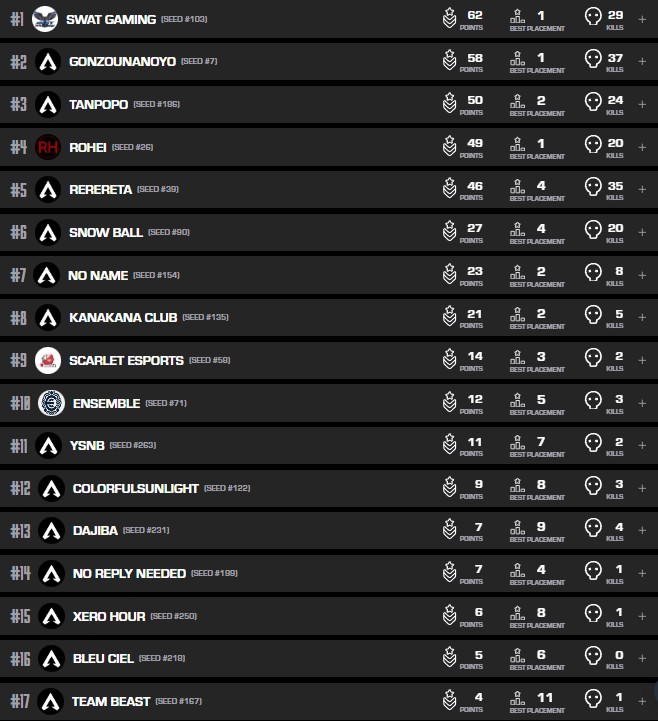
Task: Expand the No Name row with plus
Action: pyautogui.click(x=642, y=274)
